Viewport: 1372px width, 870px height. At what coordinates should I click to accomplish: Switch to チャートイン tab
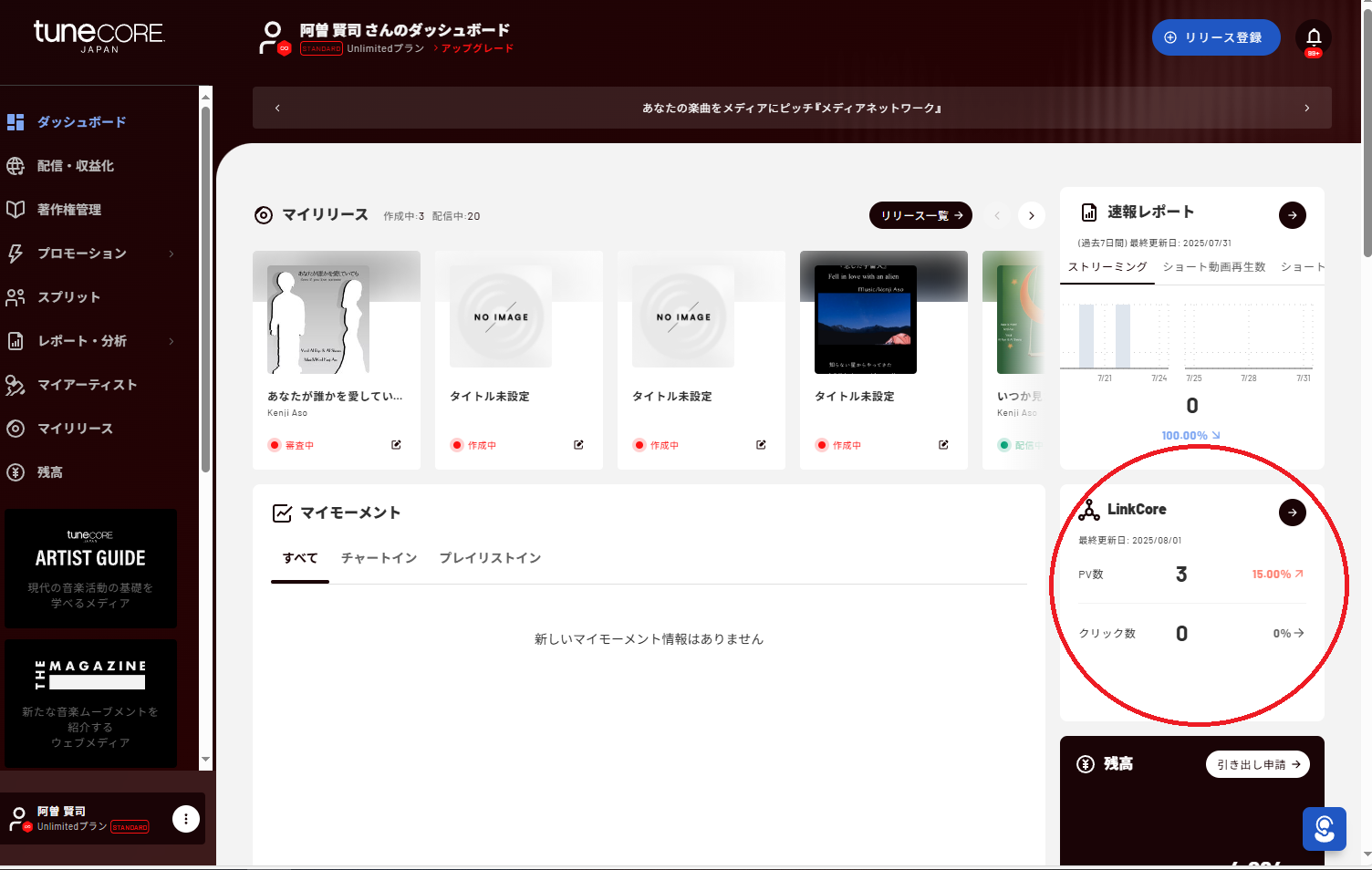[379, 558]
